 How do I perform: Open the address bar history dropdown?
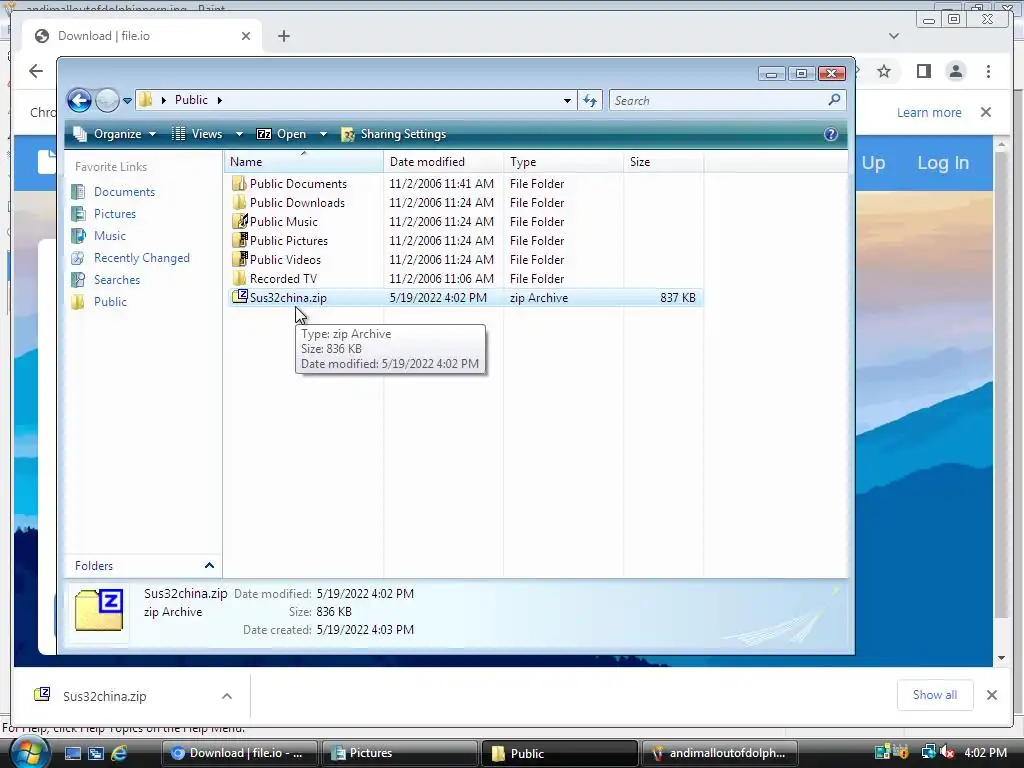point(567,101)
